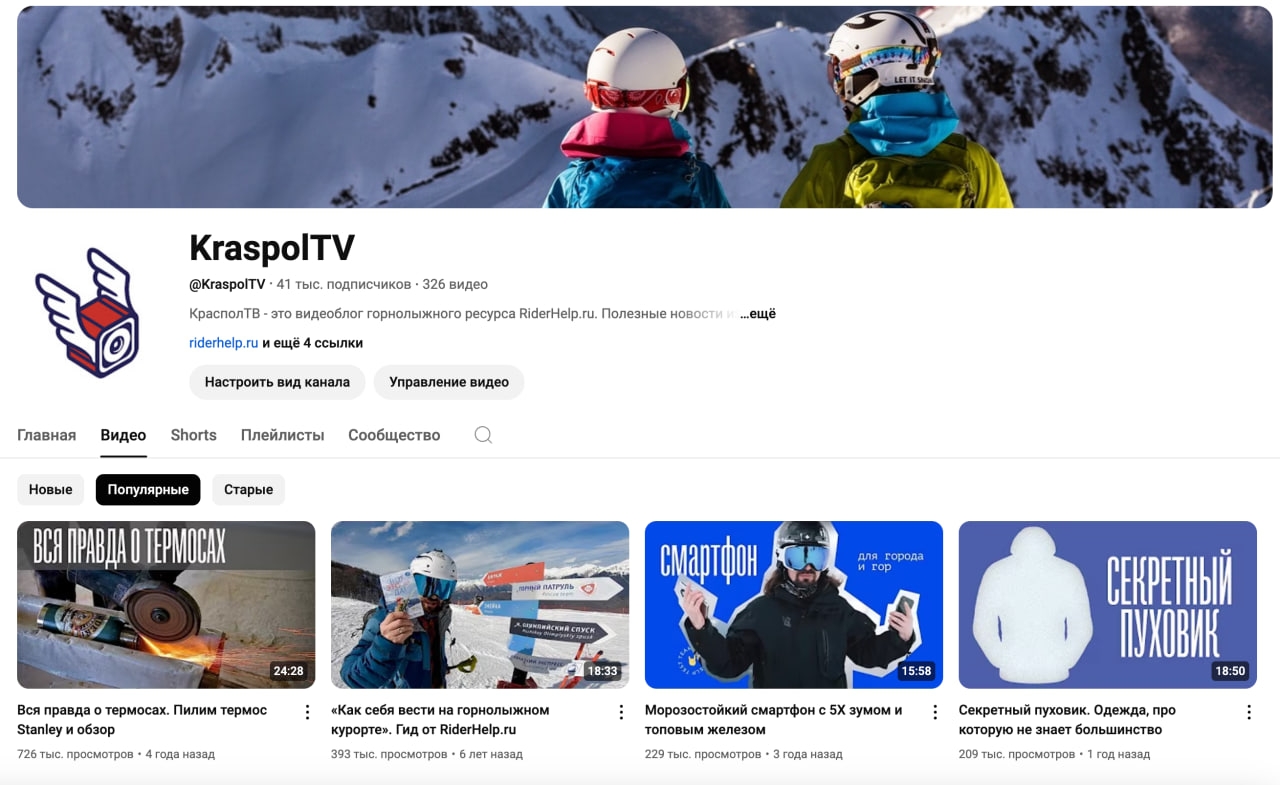
Task: Select the Старые sort chip
Action: (248, 490)
